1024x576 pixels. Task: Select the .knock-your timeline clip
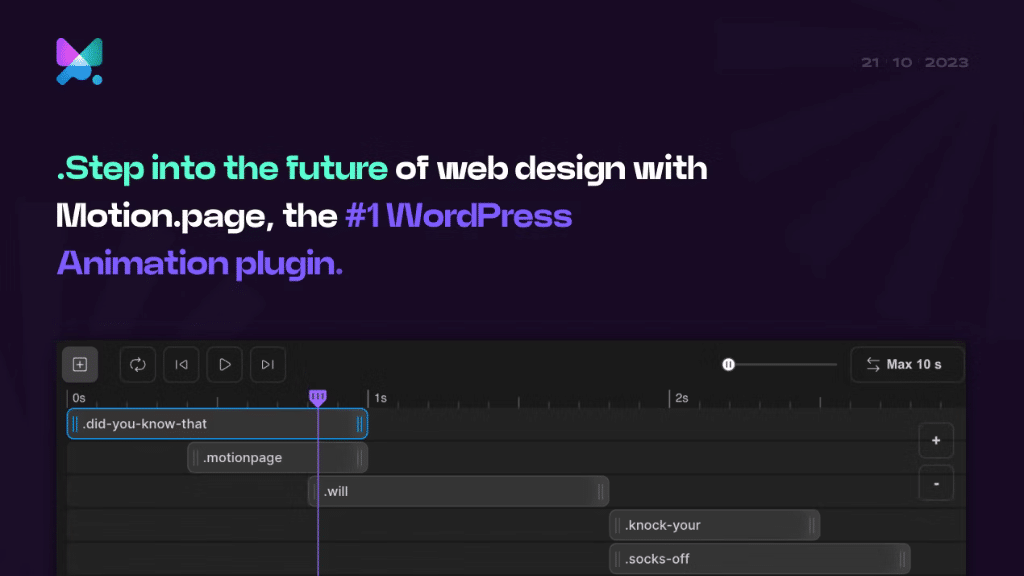click(x=714, y=526)
